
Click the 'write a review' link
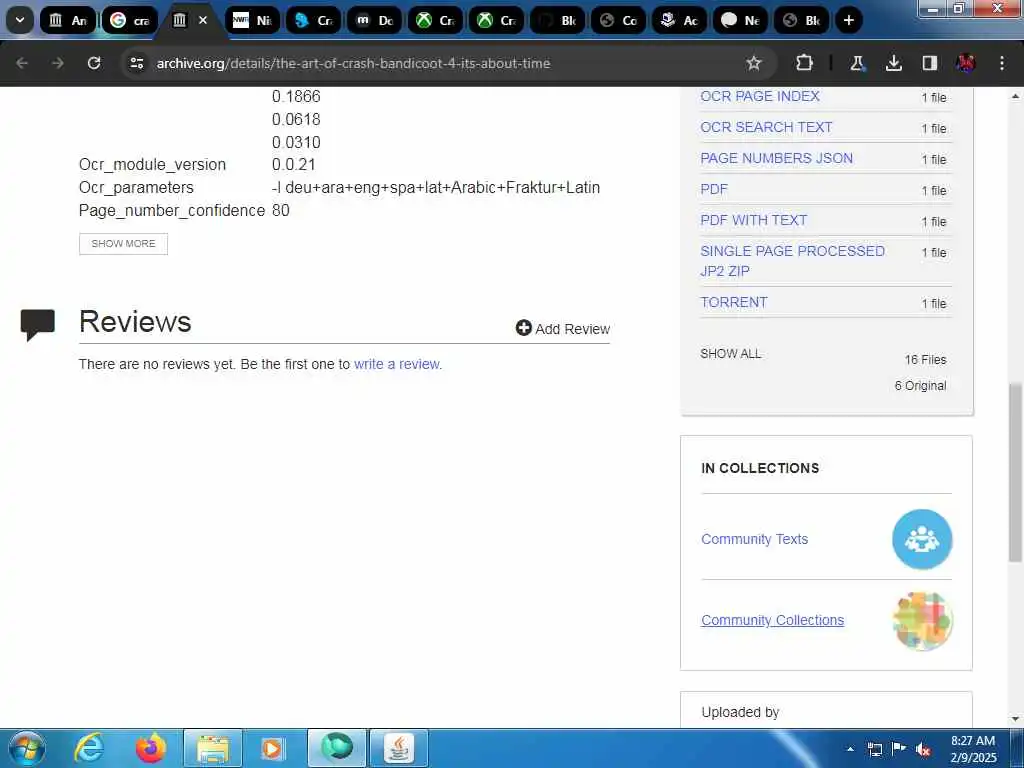pyautogui.click(x=397, y=364)
